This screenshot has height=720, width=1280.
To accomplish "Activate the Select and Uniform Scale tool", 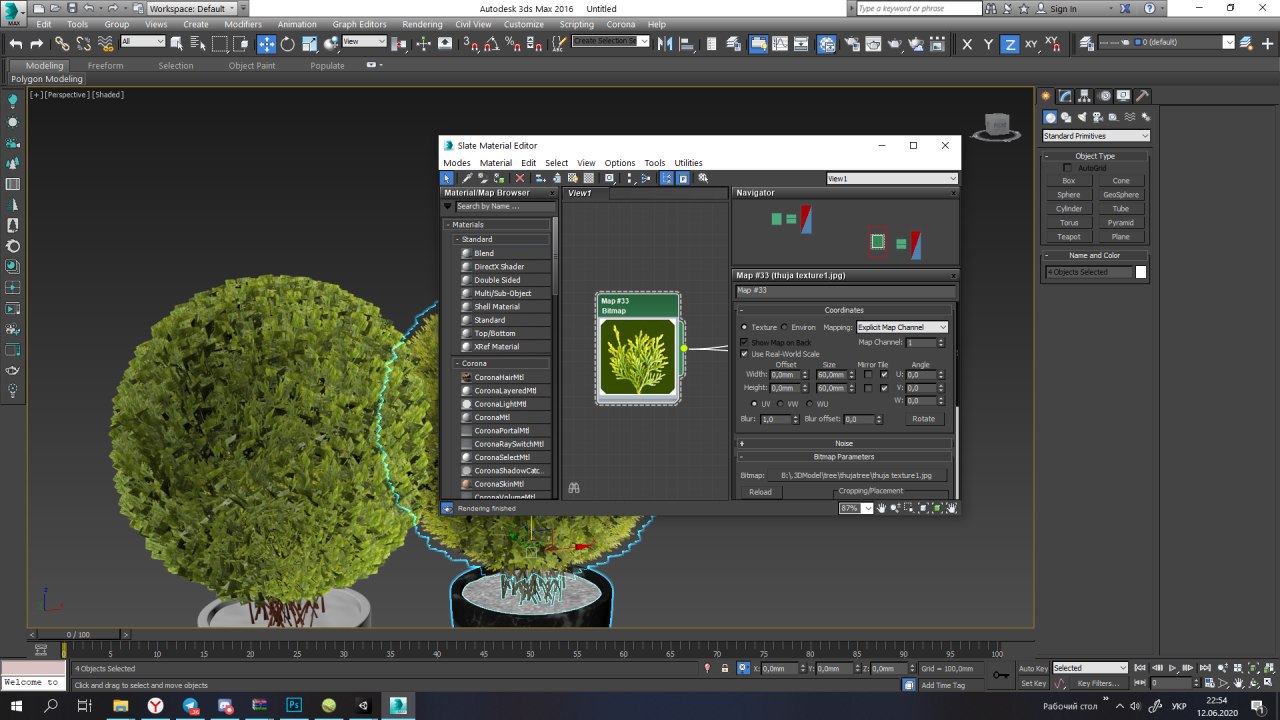I will 309,44.
